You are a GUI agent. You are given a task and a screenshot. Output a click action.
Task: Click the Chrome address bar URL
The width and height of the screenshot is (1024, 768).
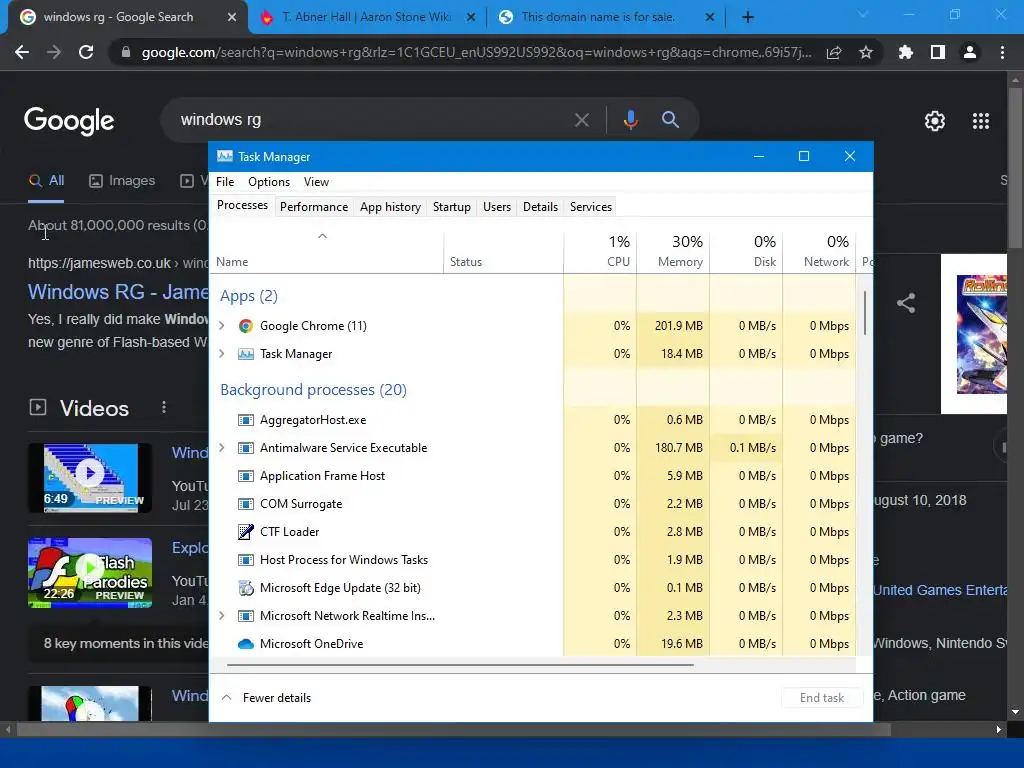pos(476,52)
